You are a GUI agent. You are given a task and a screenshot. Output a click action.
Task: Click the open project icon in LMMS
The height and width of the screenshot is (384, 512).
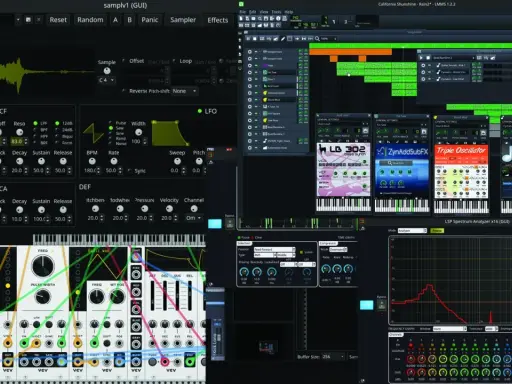(x=253, y=18)
